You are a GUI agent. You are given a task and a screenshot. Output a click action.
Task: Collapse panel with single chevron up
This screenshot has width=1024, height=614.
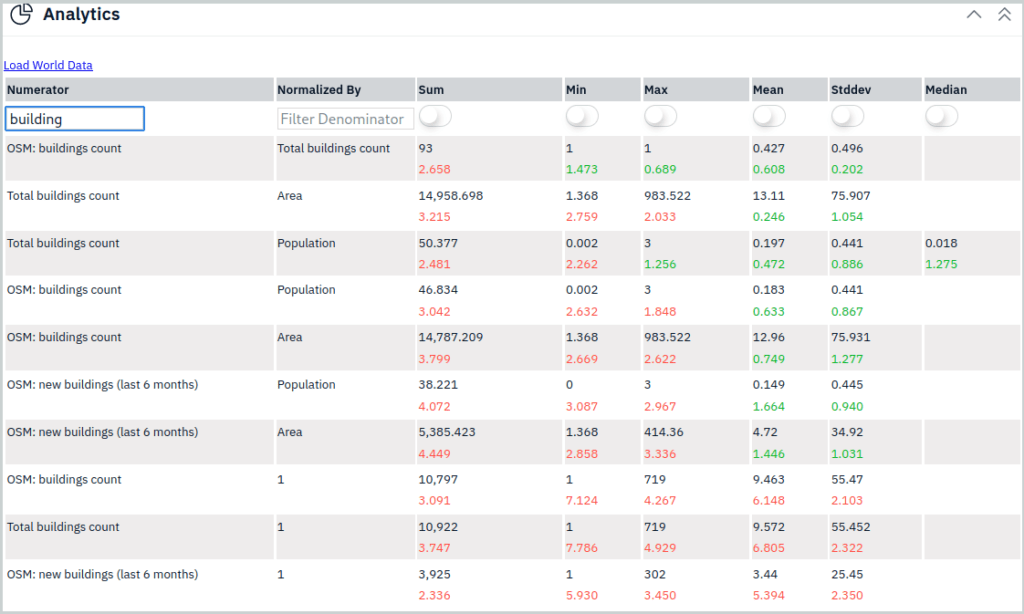[974, 14]
